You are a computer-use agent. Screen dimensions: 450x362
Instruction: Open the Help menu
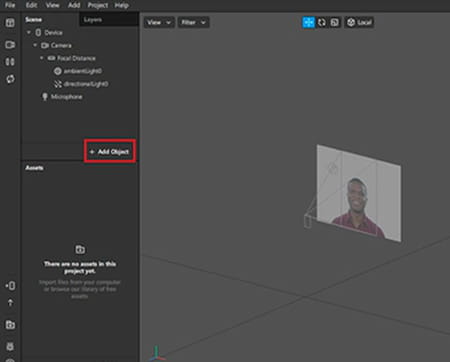pos(121,5)
